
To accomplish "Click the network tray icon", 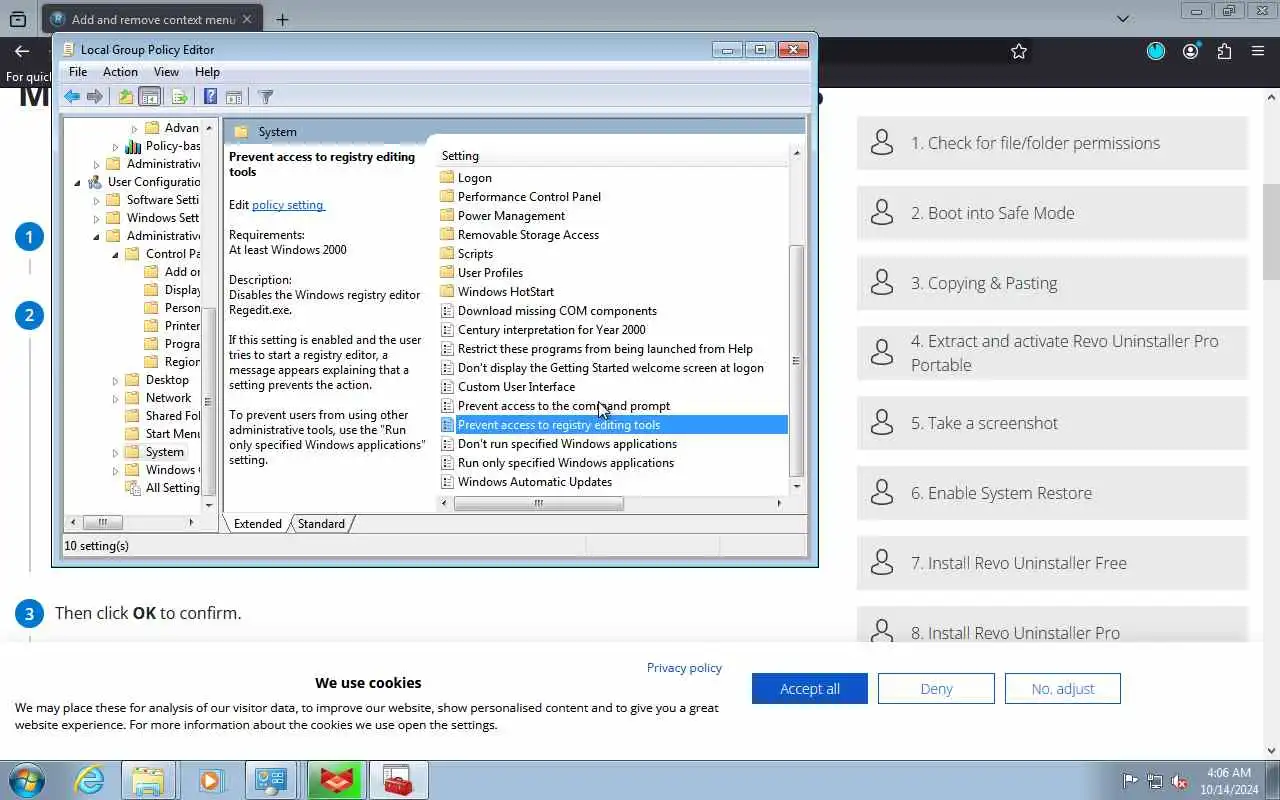I will 1155,781.
